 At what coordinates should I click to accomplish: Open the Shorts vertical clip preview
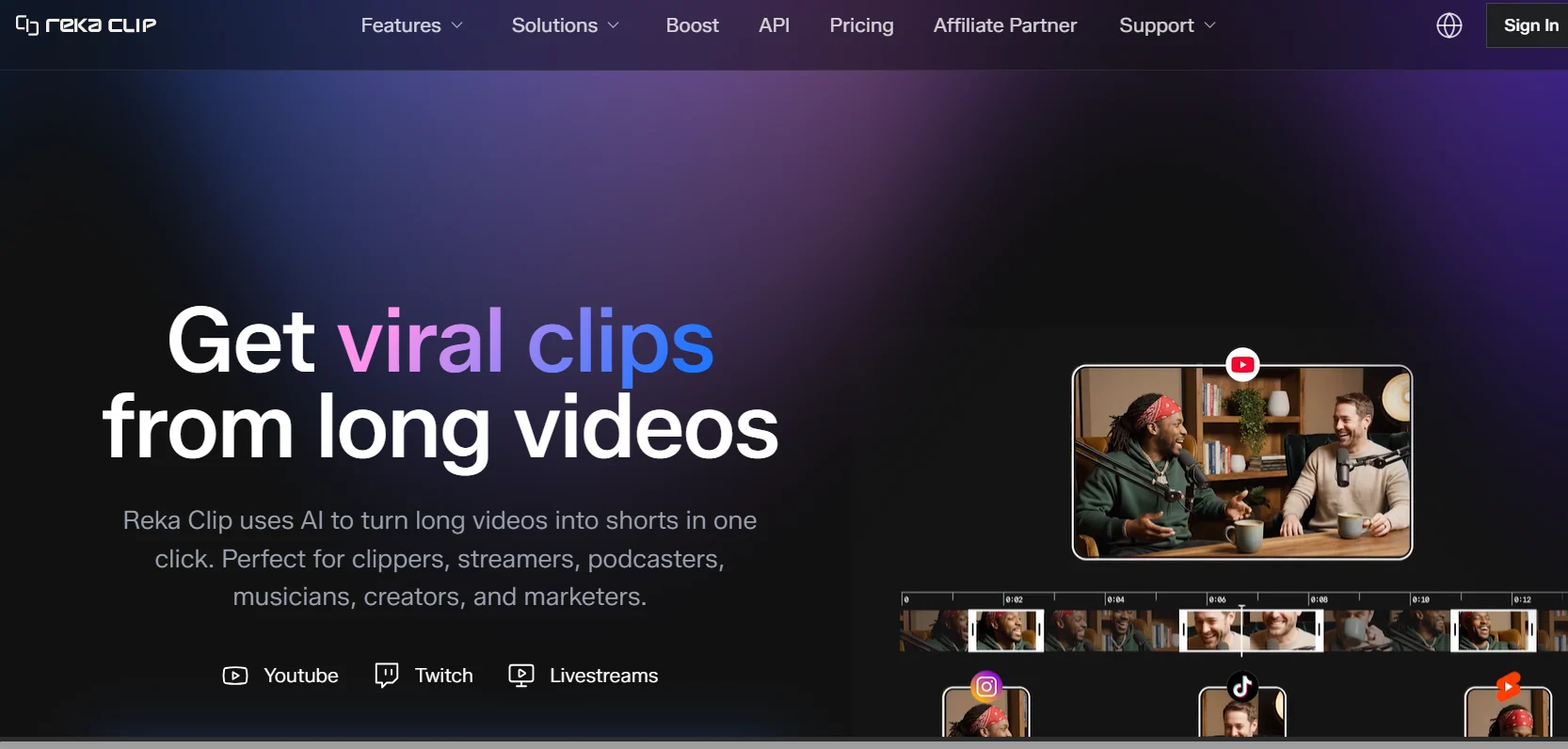(1508, 713)
